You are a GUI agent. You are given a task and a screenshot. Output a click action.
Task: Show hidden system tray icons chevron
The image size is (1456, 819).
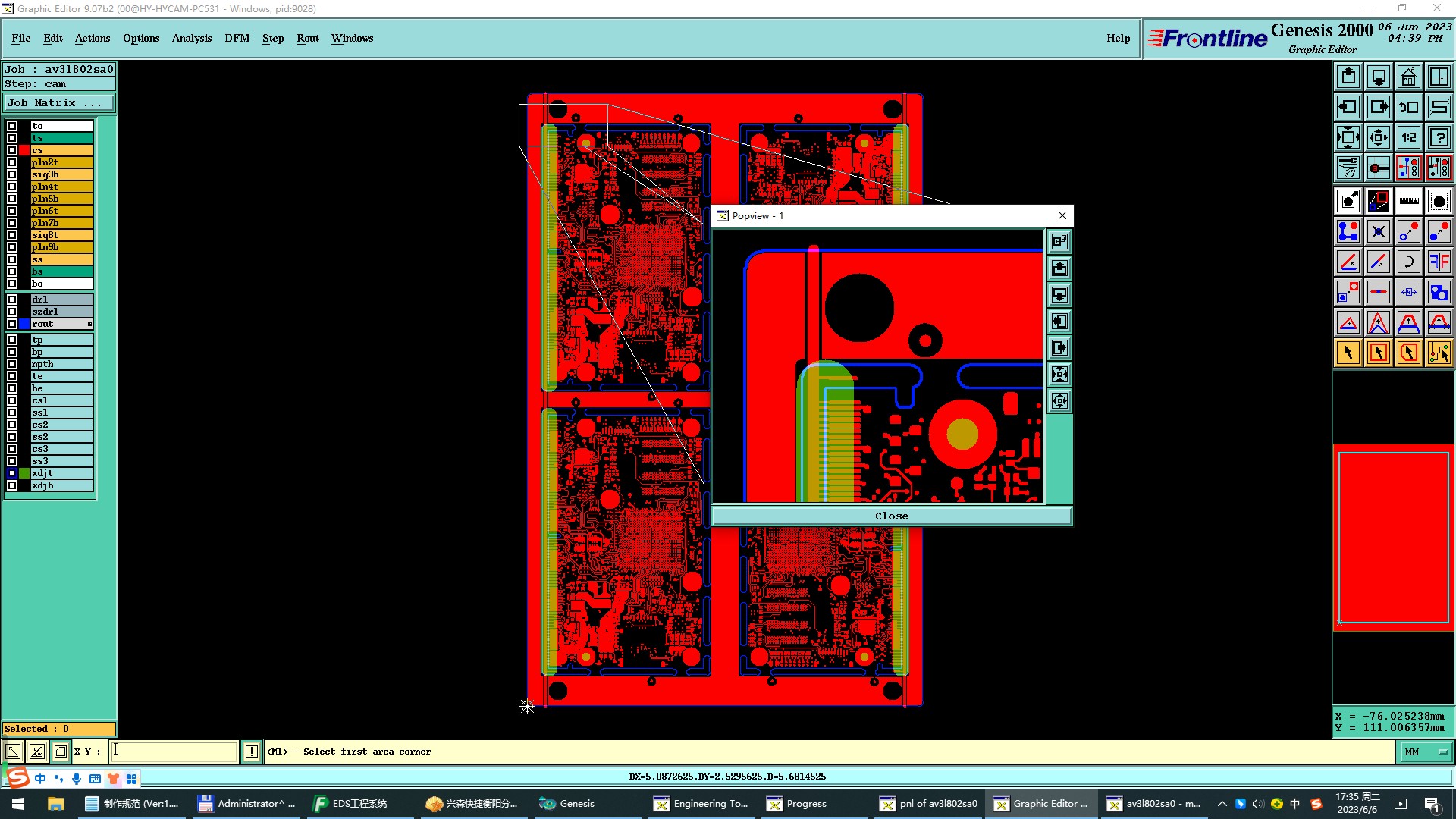coord(1222,804)
